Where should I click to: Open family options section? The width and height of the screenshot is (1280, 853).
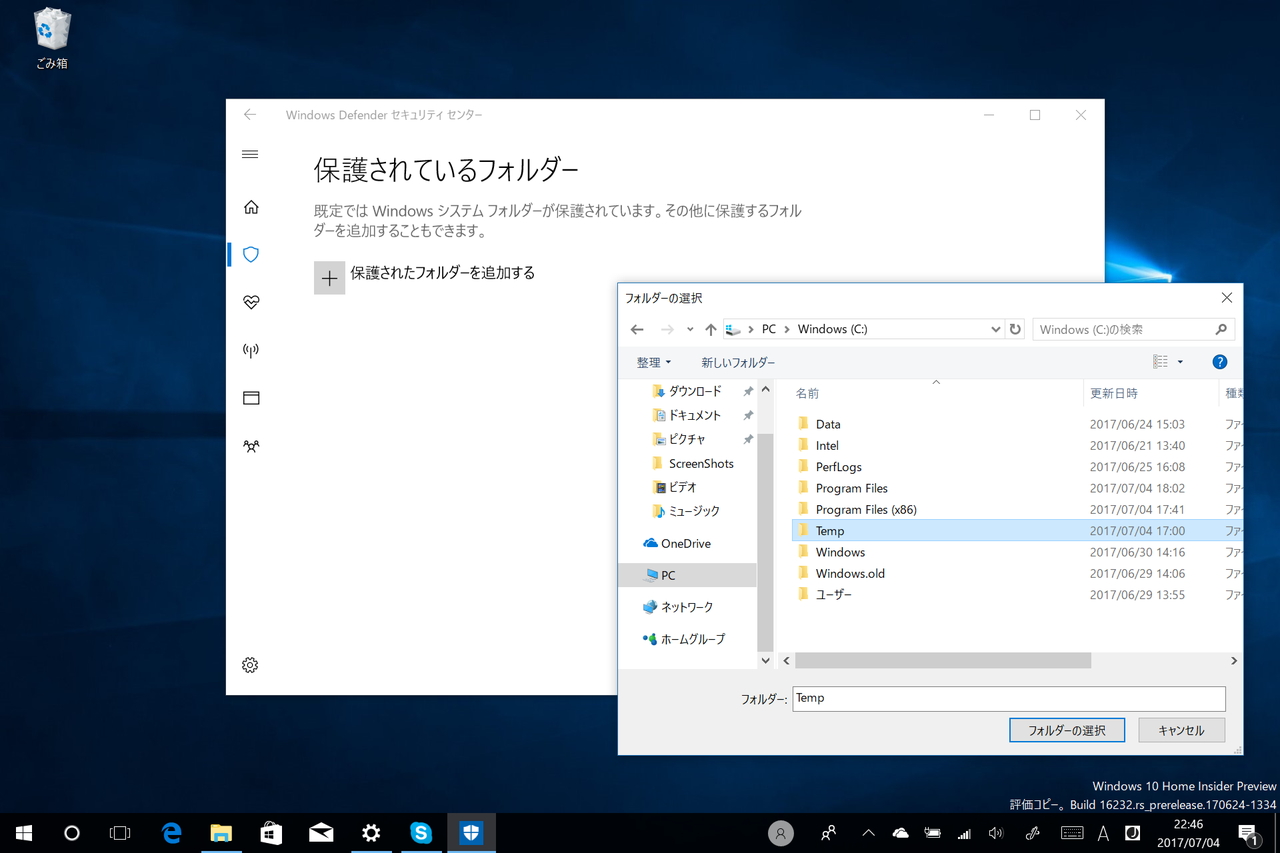(249, 446)
